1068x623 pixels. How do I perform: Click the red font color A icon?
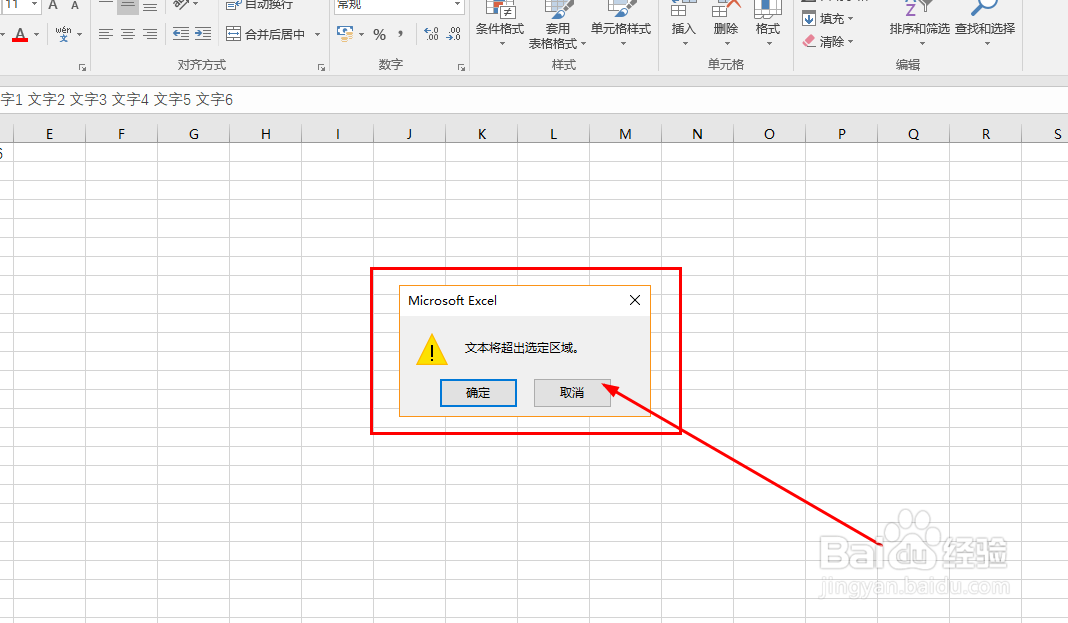[20, 34]
